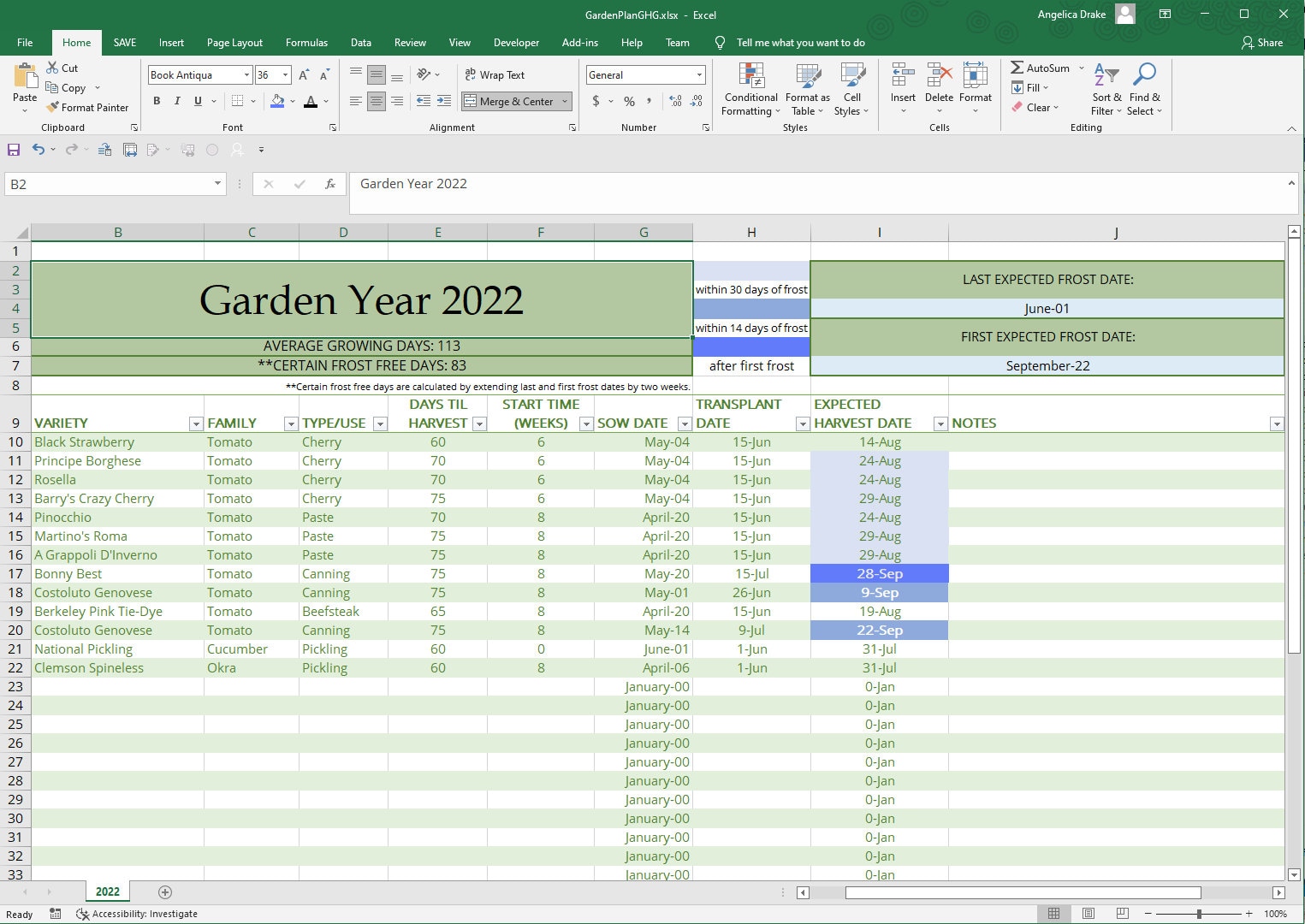Image resolution: width=1305 pixels, height=924 pixels.
Task: Switch to the Formulas ribbon tab
Action: [x=306, y=42]
